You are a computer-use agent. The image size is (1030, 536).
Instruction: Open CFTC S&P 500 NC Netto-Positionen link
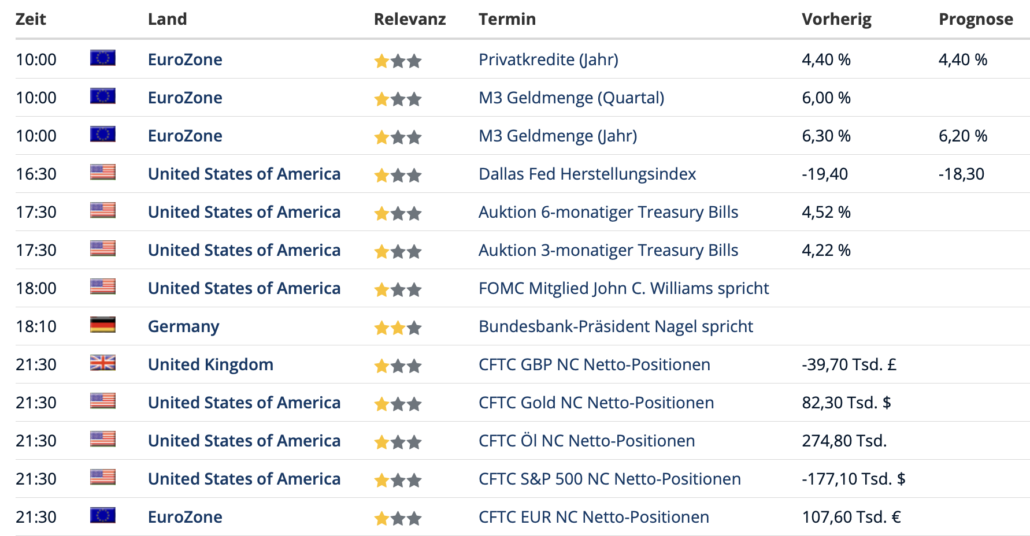point(610,479)
